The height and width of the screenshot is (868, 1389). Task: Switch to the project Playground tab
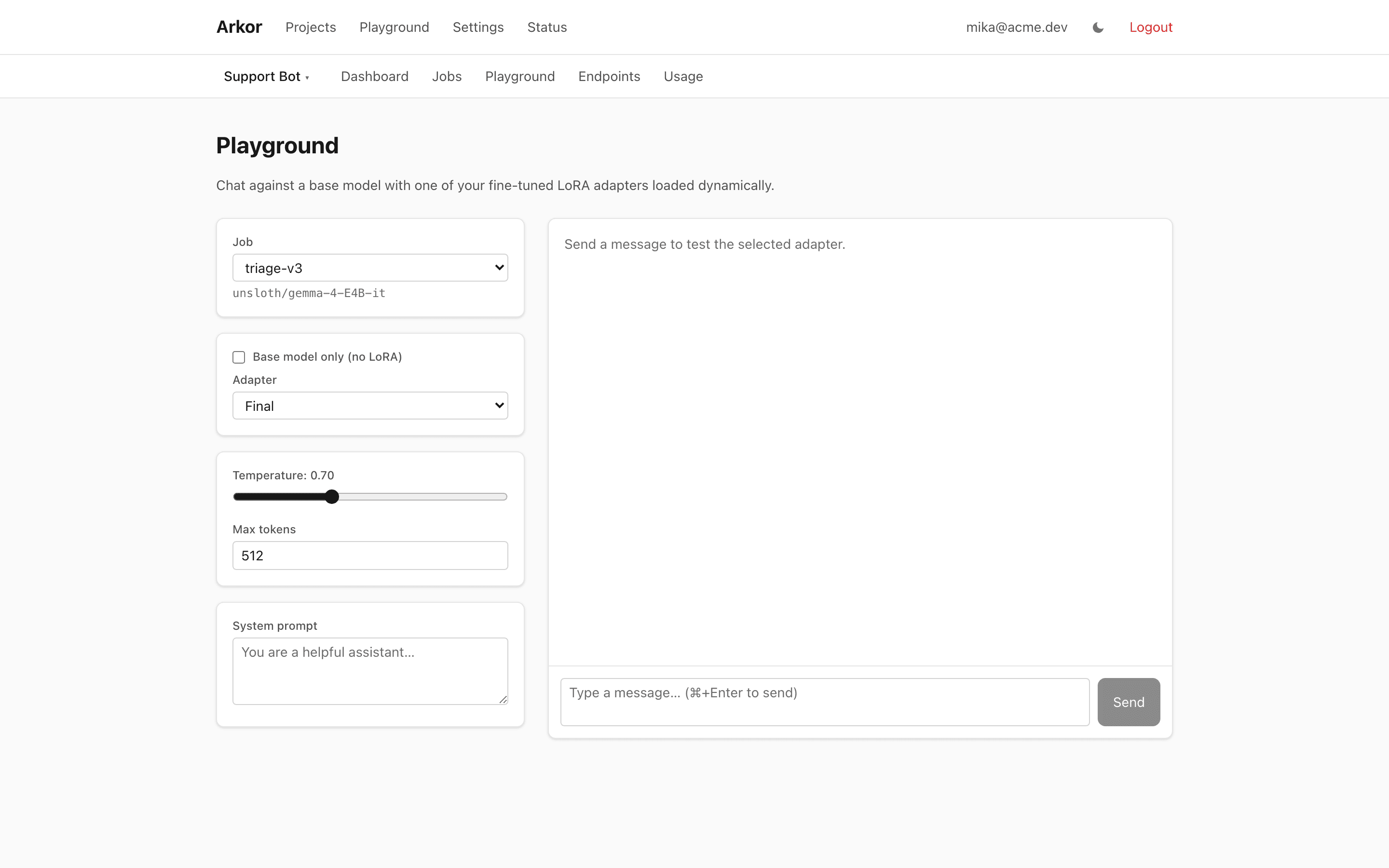pos(520,76)
